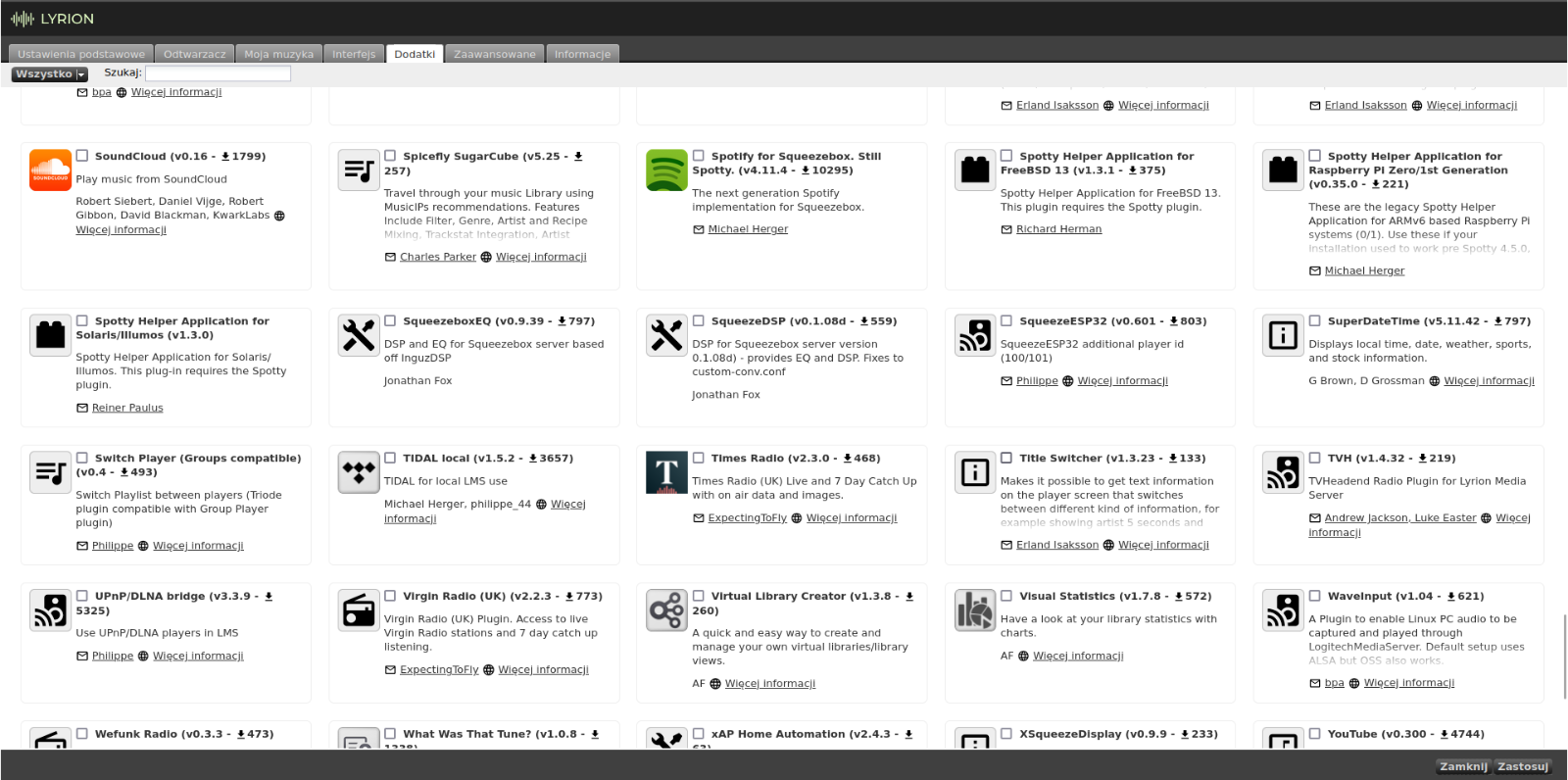Screen dimensions: 1568x780
Task: Select the SqueezeboxEQ checkbox
Action: point(390,320)
